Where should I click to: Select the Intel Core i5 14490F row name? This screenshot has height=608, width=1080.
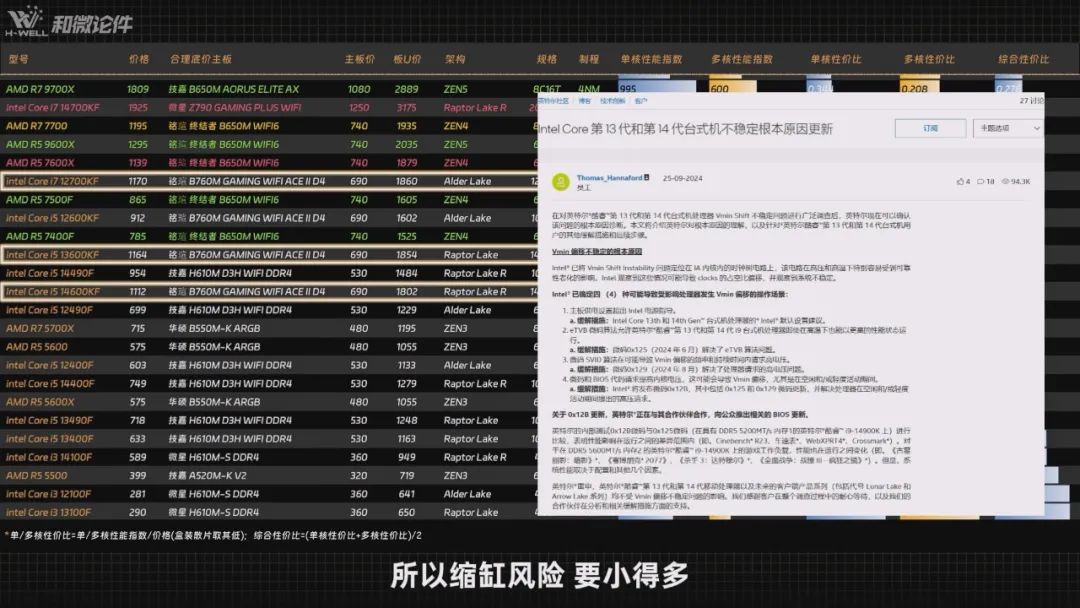coord(50,273)
